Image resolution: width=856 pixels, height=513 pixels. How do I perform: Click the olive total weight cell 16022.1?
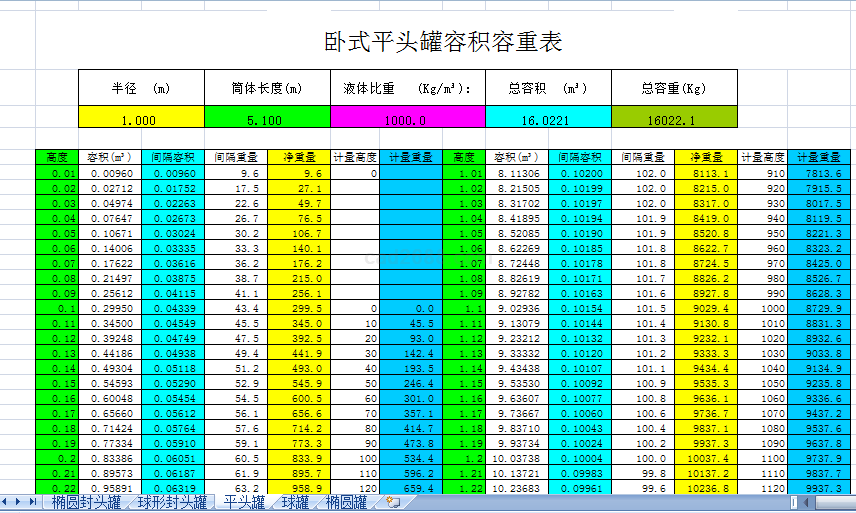673,119
